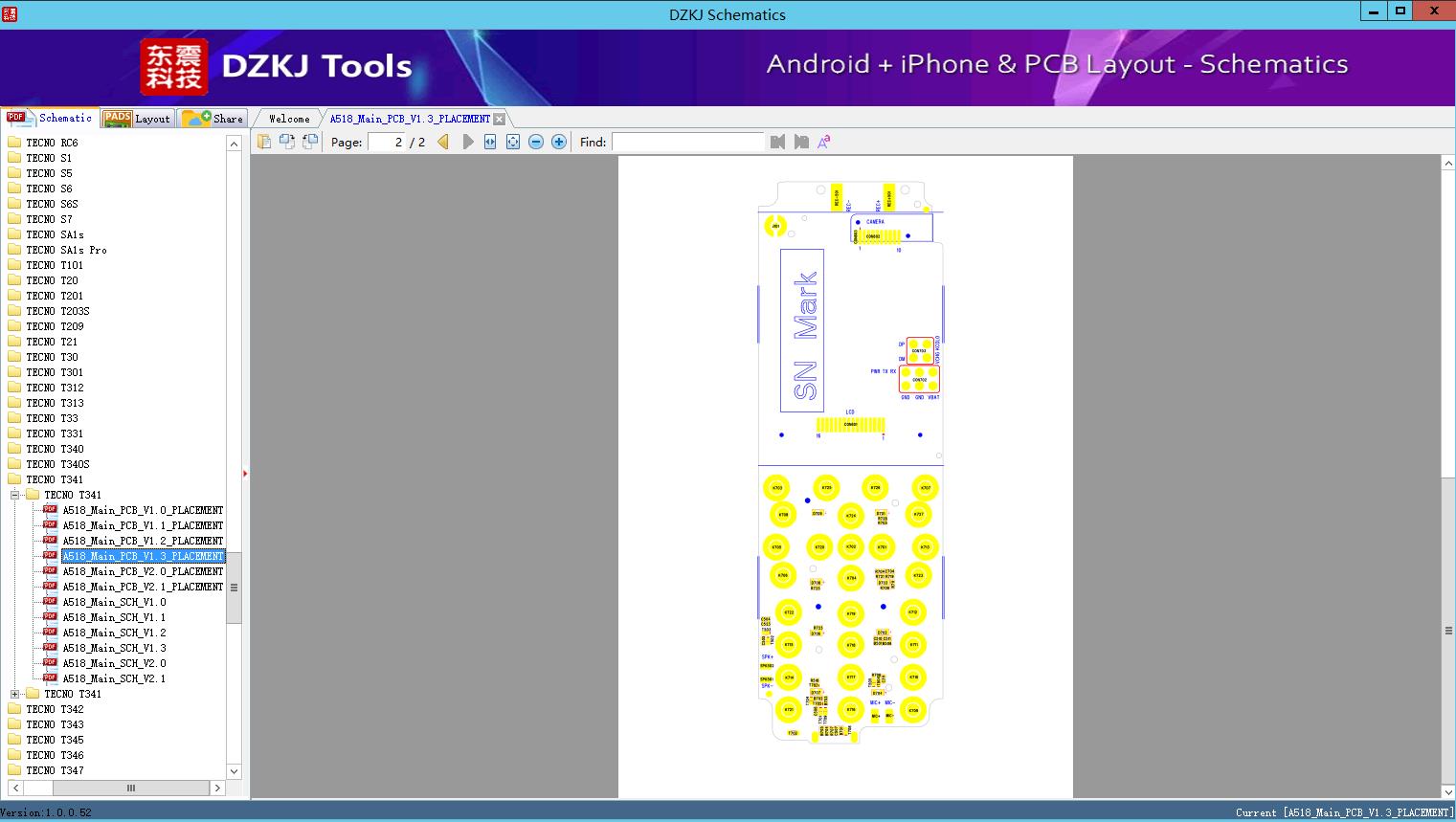The height and width of the screenshot is (822, 1456).
Task: Open A518_Main_SCH_V1.2 schematic
Action: coord(114,633)
